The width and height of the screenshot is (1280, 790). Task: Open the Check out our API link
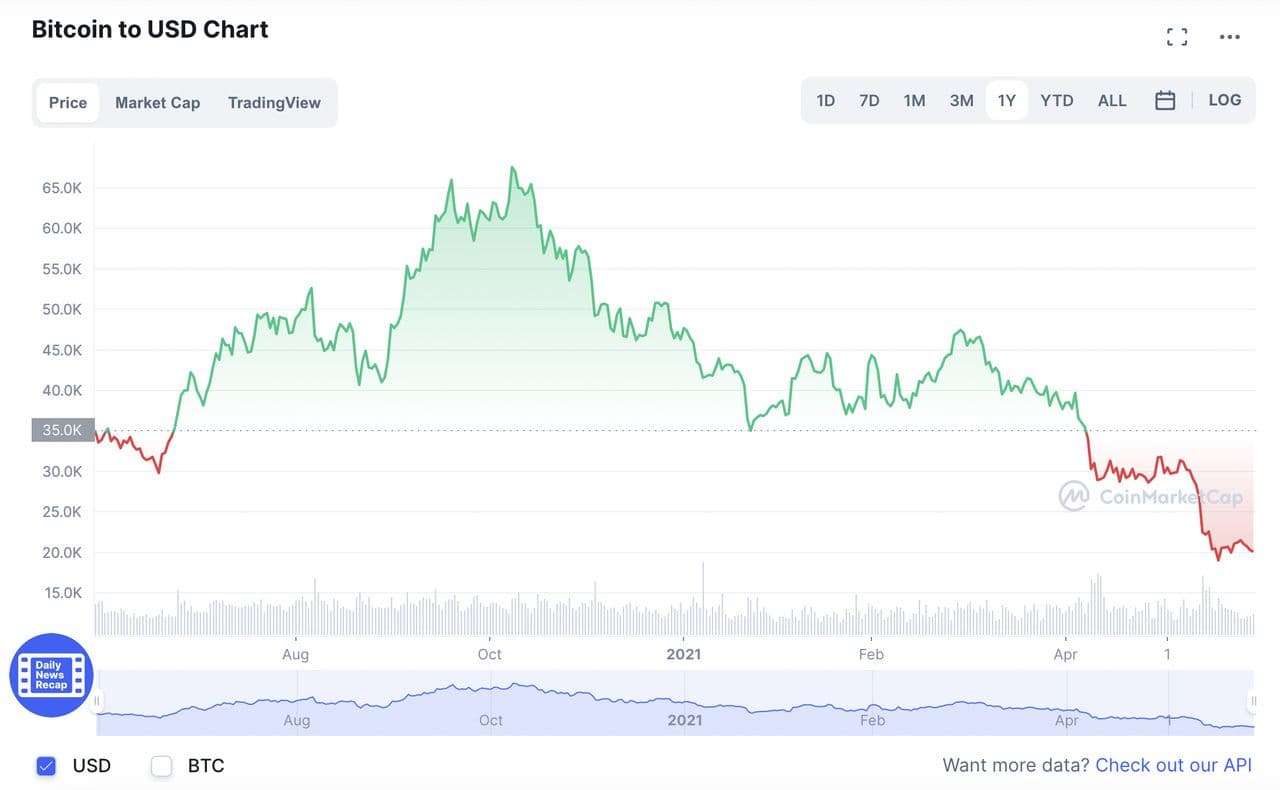pos(1173,765)
